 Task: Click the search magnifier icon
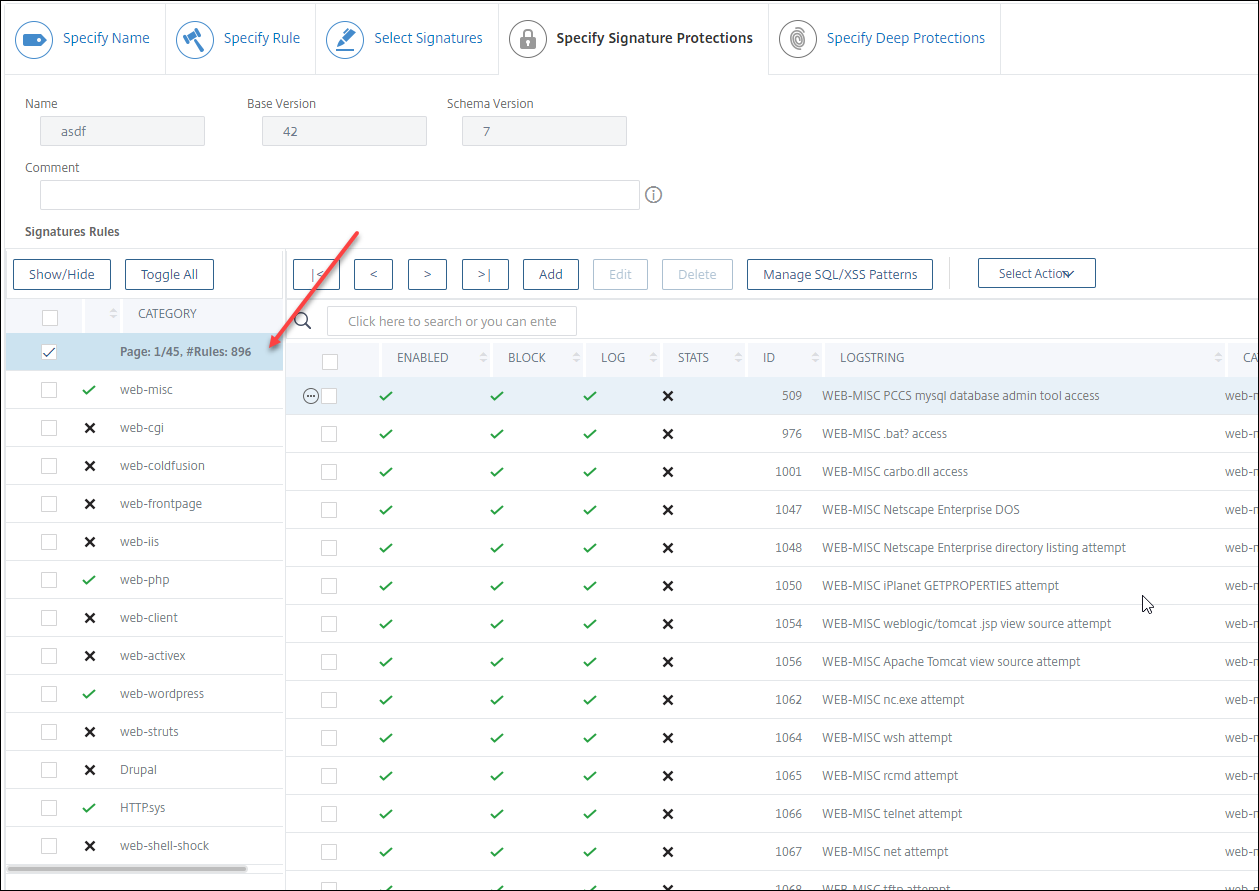coord(303,321)
